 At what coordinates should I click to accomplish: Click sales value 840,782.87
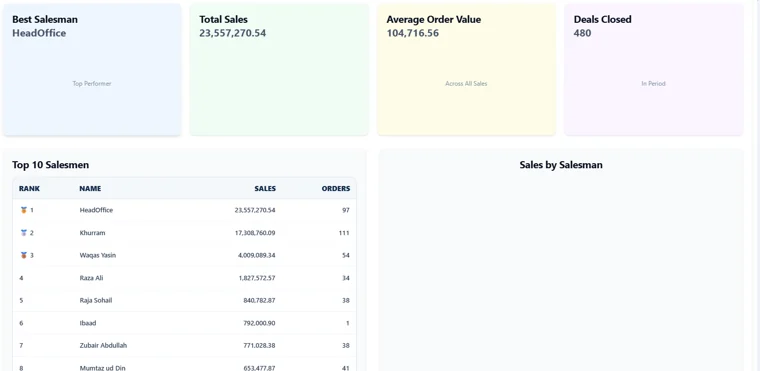click(259, 300)
